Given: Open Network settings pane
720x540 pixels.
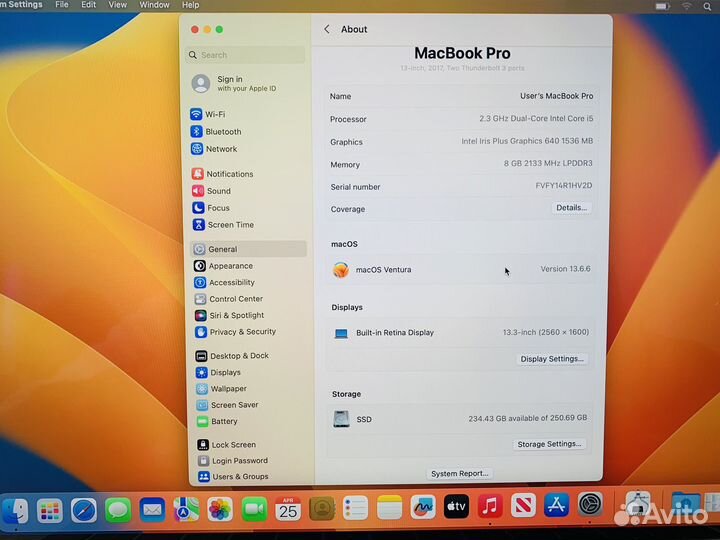Looking at the screenshot, I should tap(214, 149).
